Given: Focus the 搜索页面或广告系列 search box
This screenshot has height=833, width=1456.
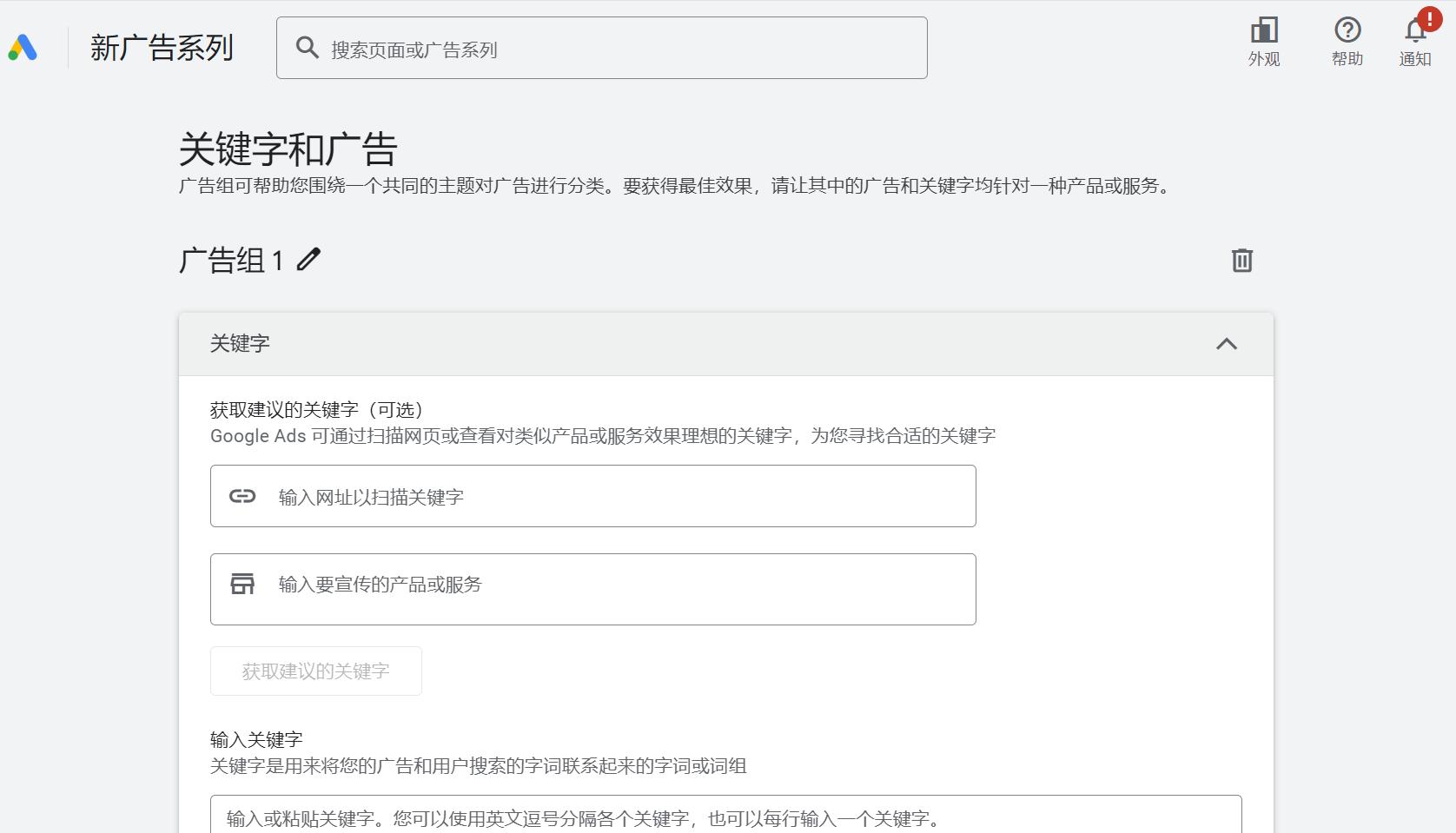Looking at the screenshot, I should tap(602, 48).
